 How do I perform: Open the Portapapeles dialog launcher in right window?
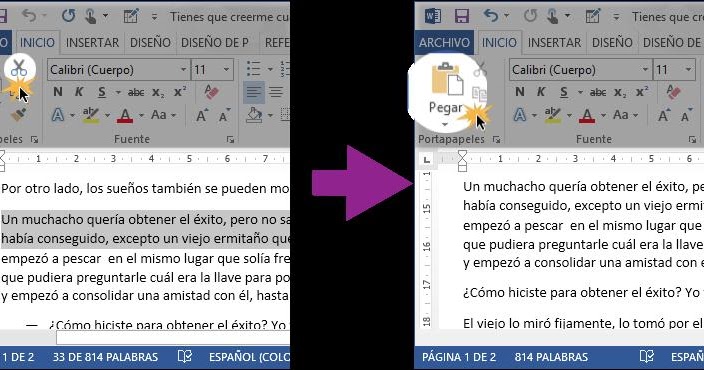(497, 140)
